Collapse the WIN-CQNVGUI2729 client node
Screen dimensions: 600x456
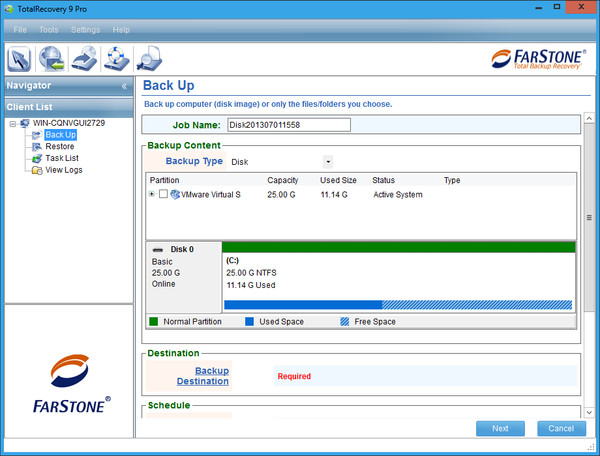click(11, 123)
